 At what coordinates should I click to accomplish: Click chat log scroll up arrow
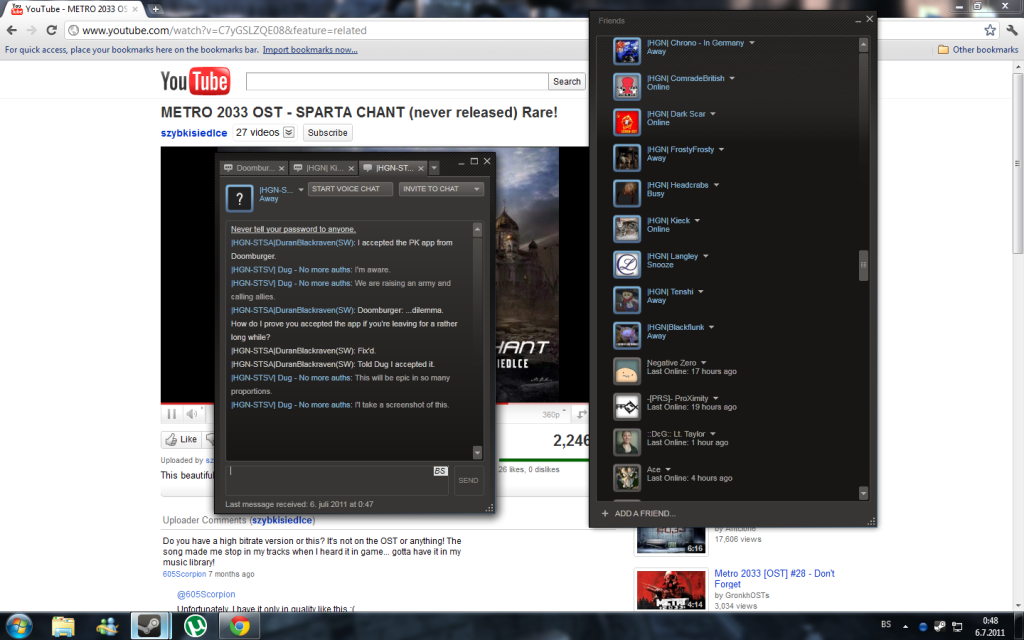coord(477,229)
